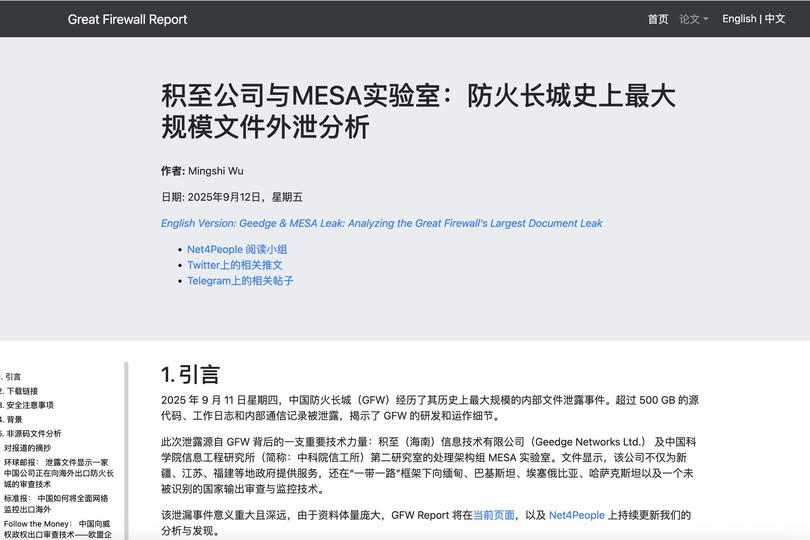Open Twitter上的相关推文 link
Image resolution: width=810 pixels, height=540 pixels.
tap(235, 265)
